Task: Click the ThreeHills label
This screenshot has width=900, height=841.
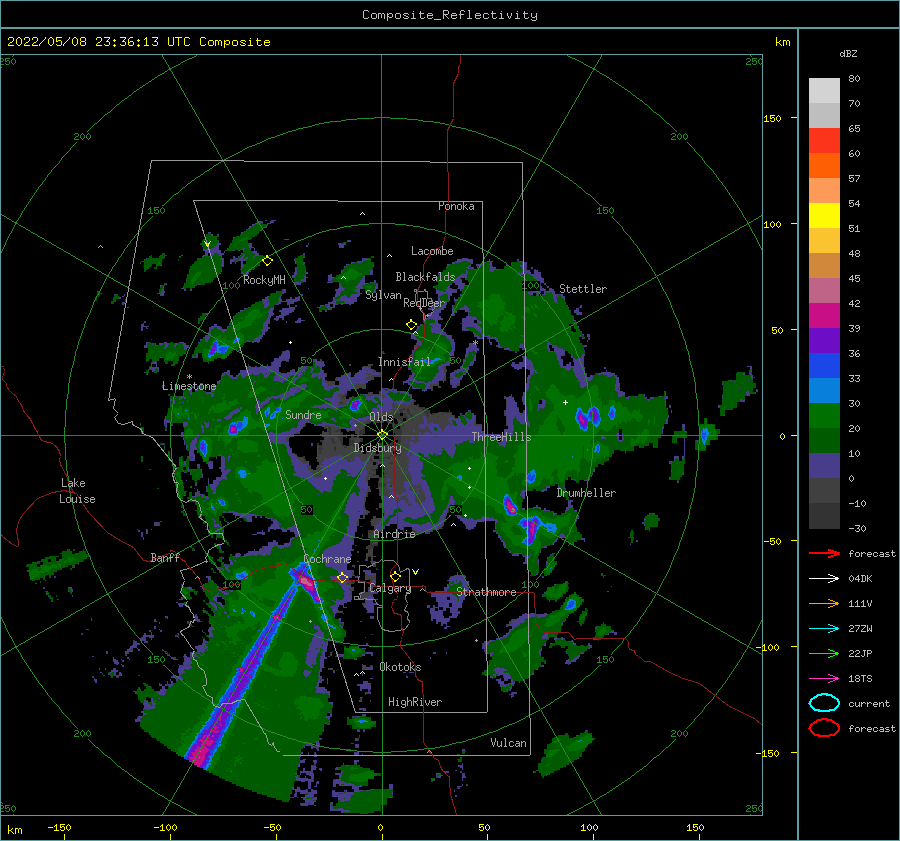Action: click(x=502, y=437)
